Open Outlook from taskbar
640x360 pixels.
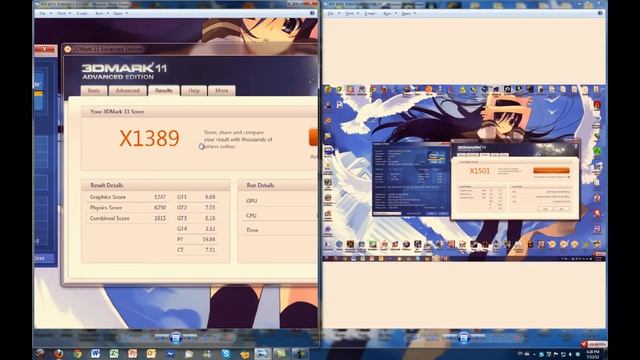point(151,354)
